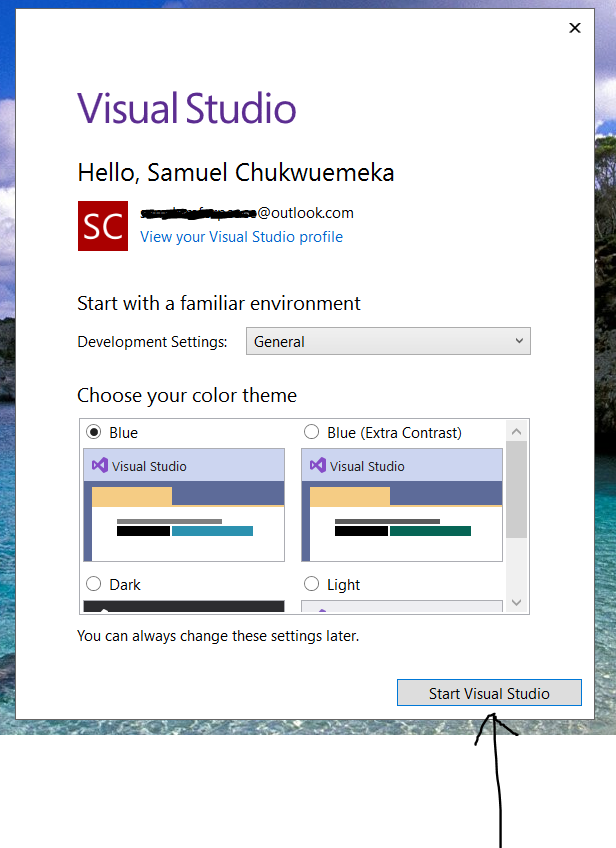Image resolution: width=616 pixels, height=848 pixels.
Task: Click the Start Visual Studio button
Action: [489, 693]
